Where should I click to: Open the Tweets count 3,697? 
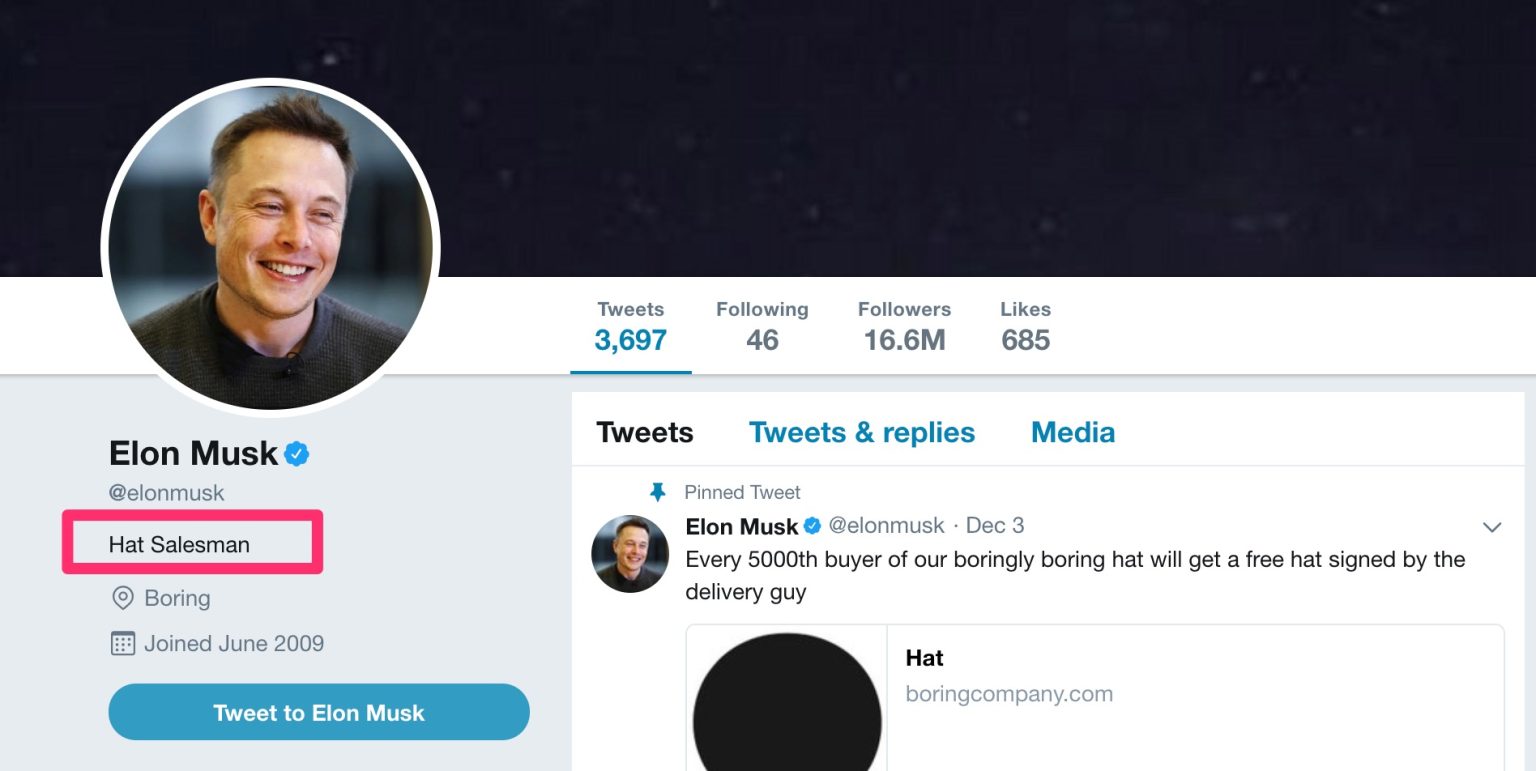click(630, 327)
